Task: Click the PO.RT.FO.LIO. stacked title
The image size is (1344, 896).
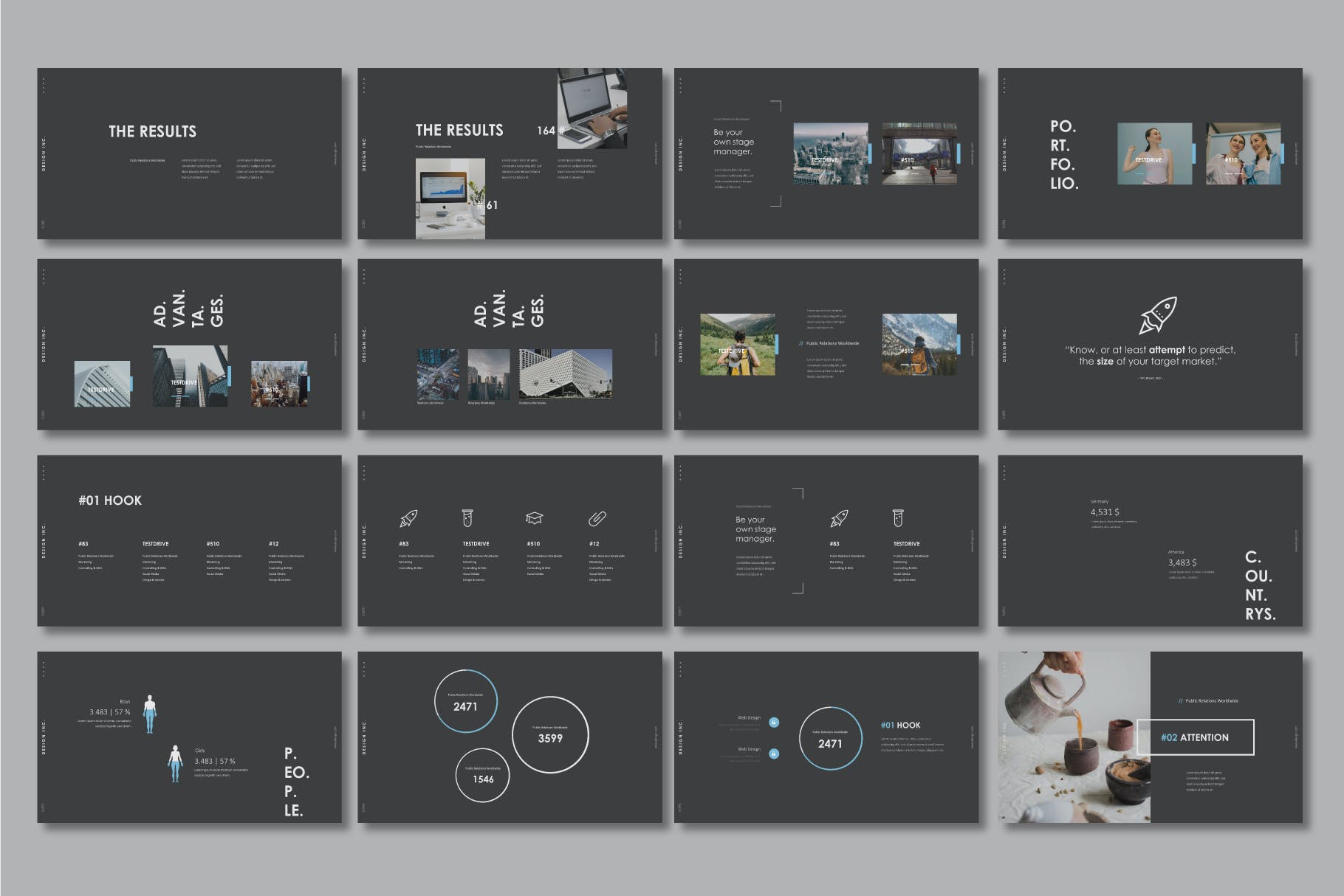Action: pos(1064,155)
